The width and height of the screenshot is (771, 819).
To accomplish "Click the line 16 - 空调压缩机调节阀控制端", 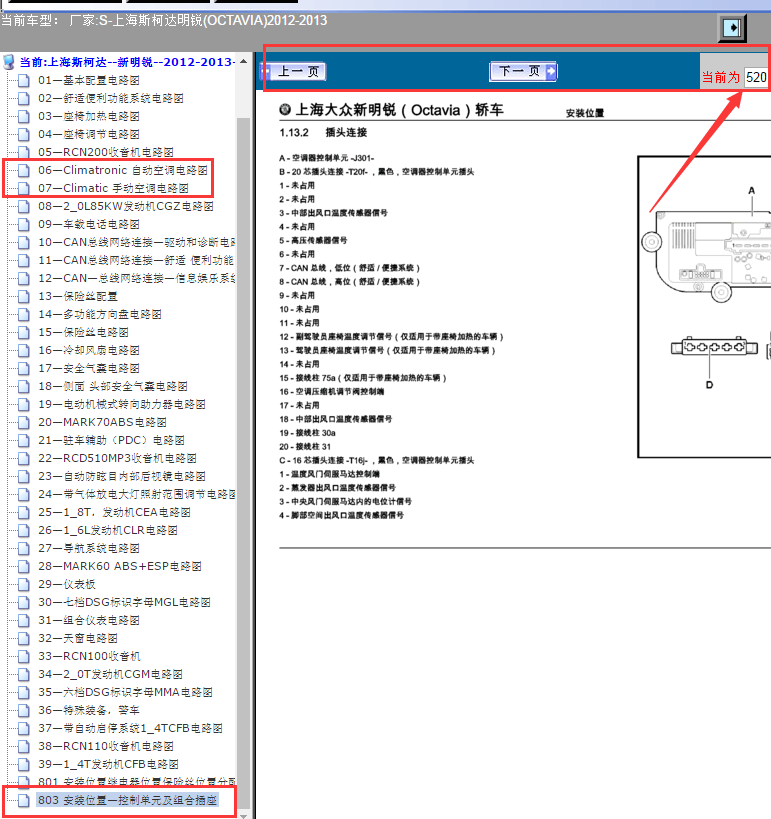I will pos(331,391).
